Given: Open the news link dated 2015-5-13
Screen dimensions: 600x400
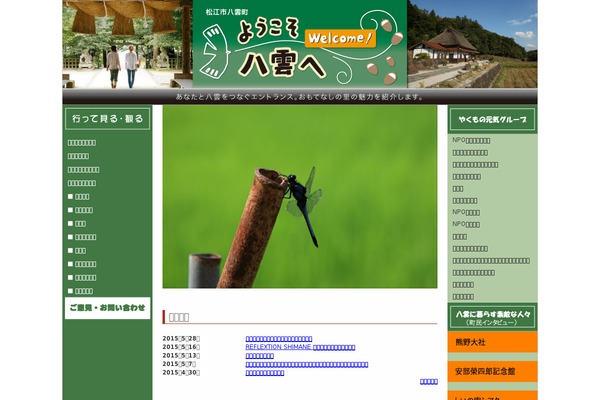Looking at the screenshot, I should pyautogui.click(x=259, y=356).
